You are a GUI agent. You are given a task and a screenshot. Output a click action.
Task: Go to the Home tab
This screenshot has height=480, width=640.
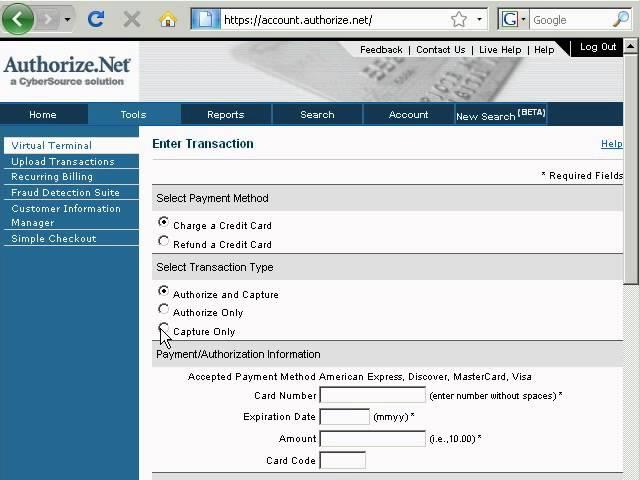43,115
